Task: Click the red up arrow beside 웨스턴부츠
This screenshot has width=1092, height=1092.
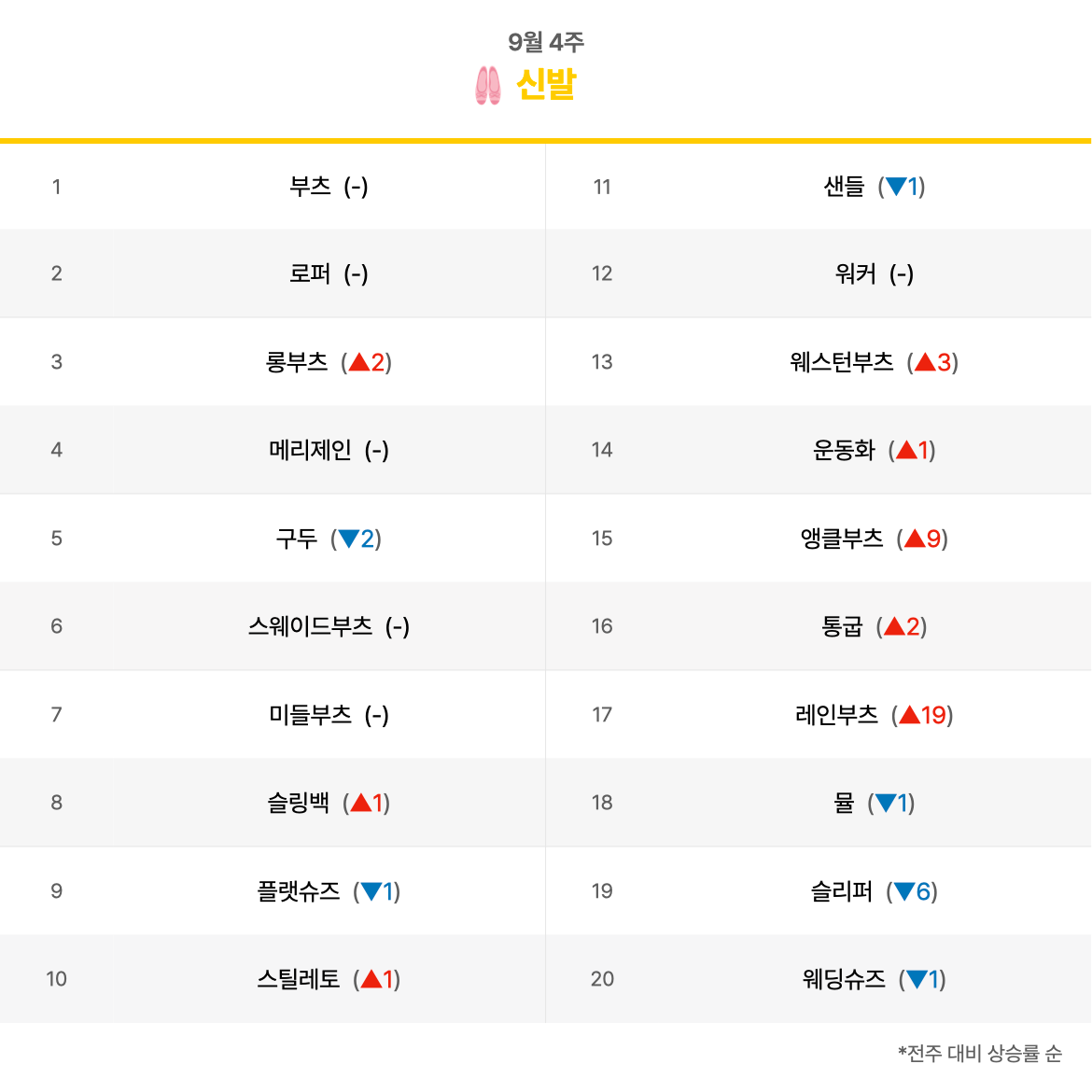Action: click(925, 361)
